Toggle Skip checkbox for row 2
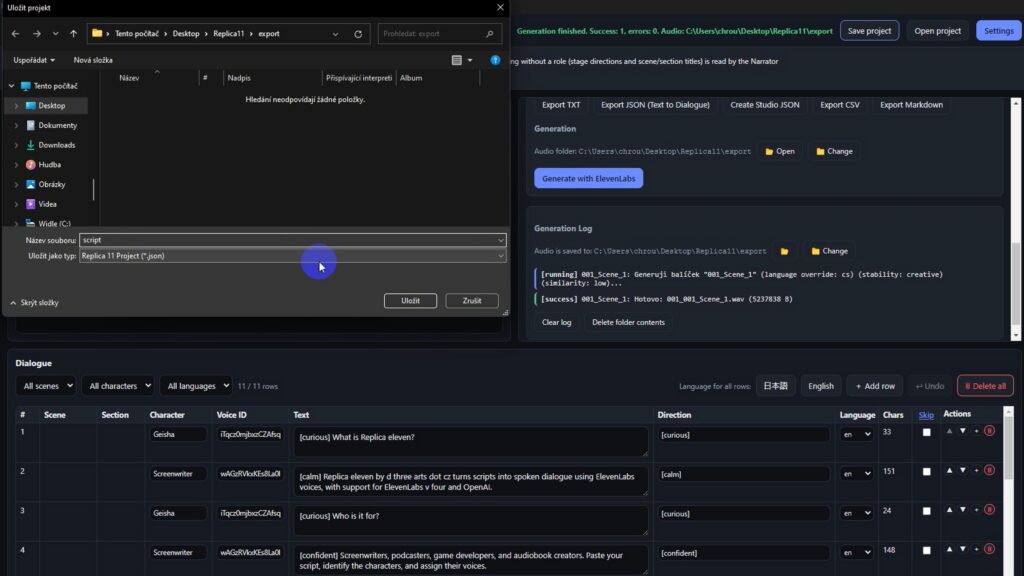The width and height of the screenshot is (1024, 576). click(926, 472)
